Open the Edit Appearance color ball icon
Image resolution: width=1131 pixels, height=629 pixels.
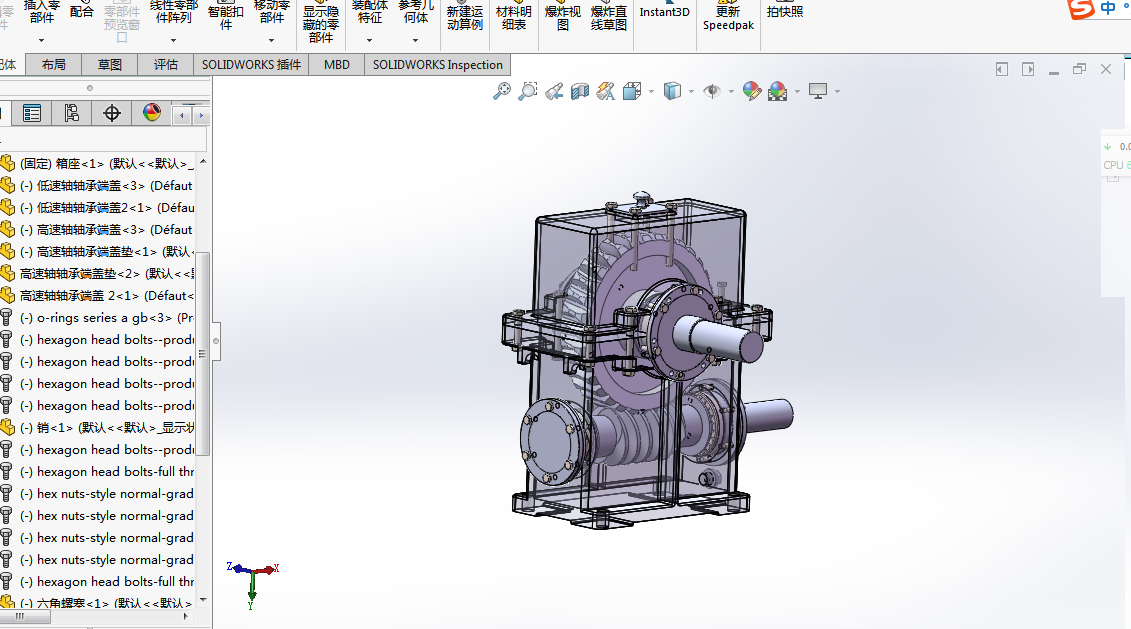(751, 91)
